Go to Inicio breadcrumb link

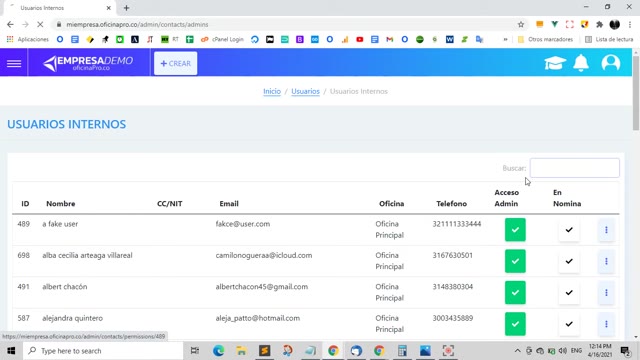(x=272, y=91)
